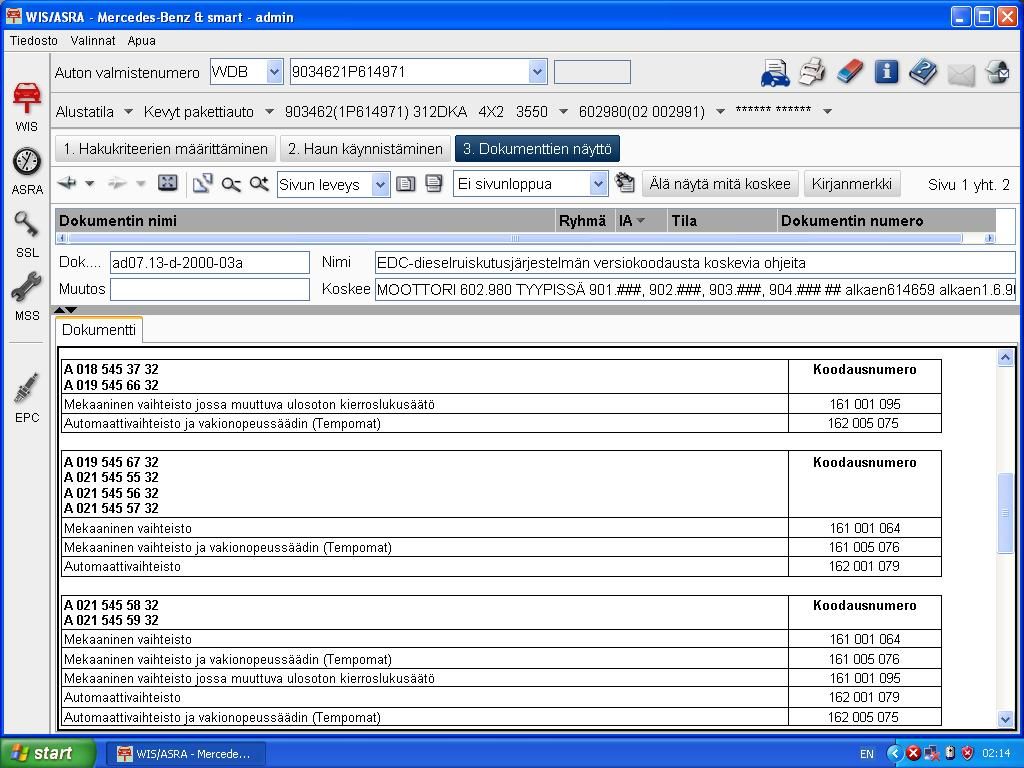The image size is (1024, 768).
Task: Select the Dokumentti tab
Action: [x=99, y=330]
